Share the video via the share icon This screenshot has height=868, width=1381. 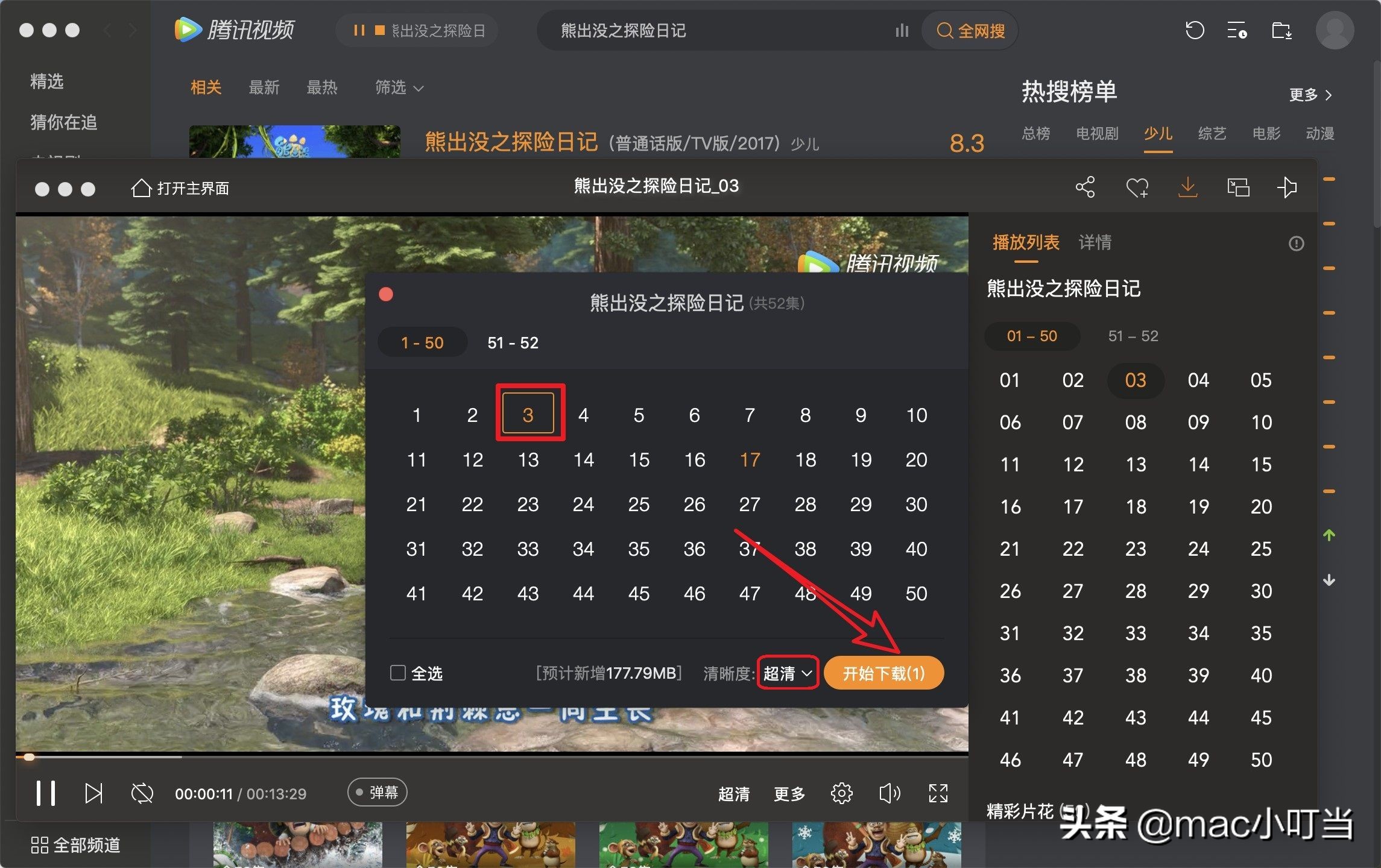pyautogui.click(x=1087, y=187)
